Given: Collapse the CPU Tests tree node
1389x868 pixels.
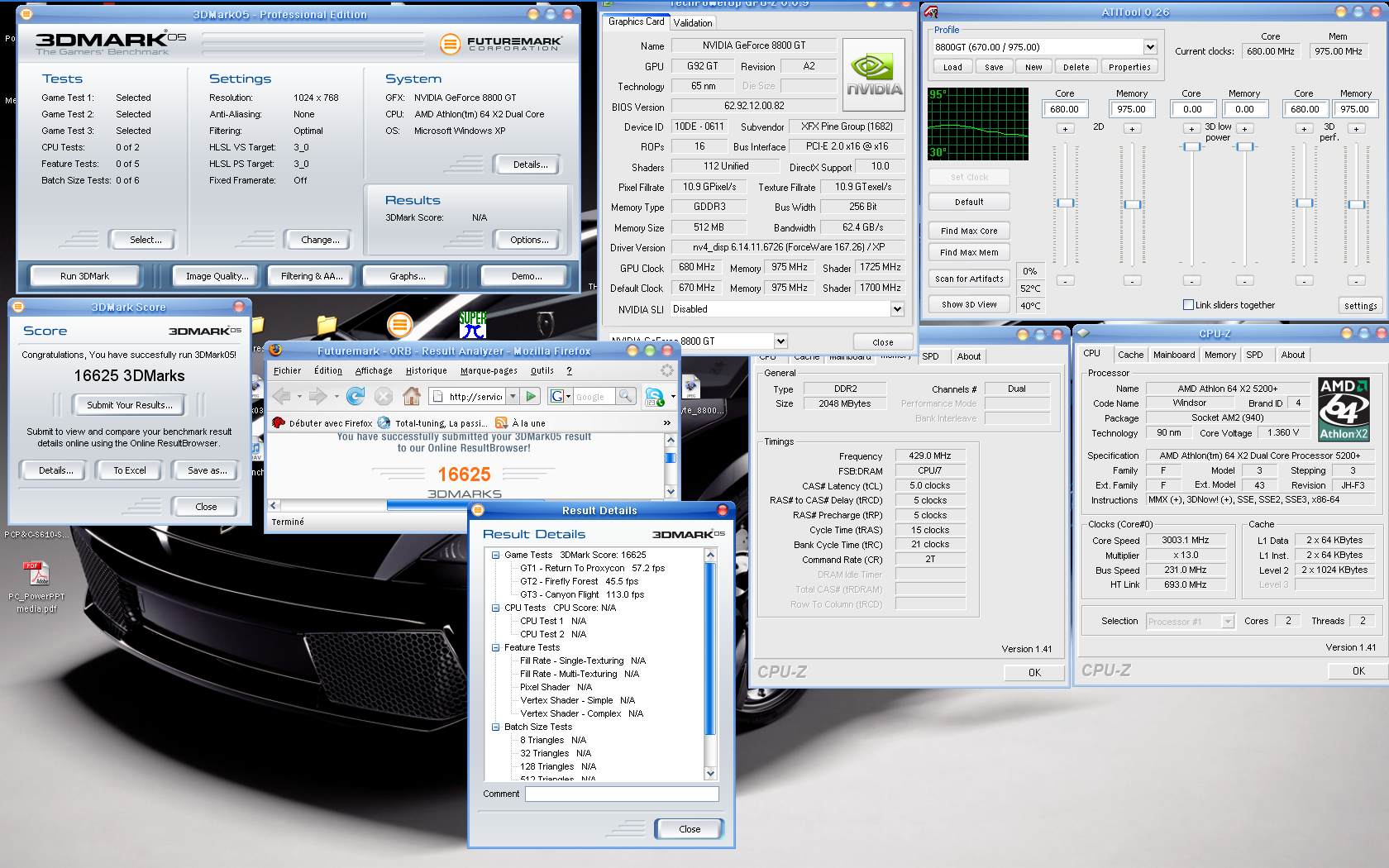Looking at the screenshot, I should click(495, 608).
